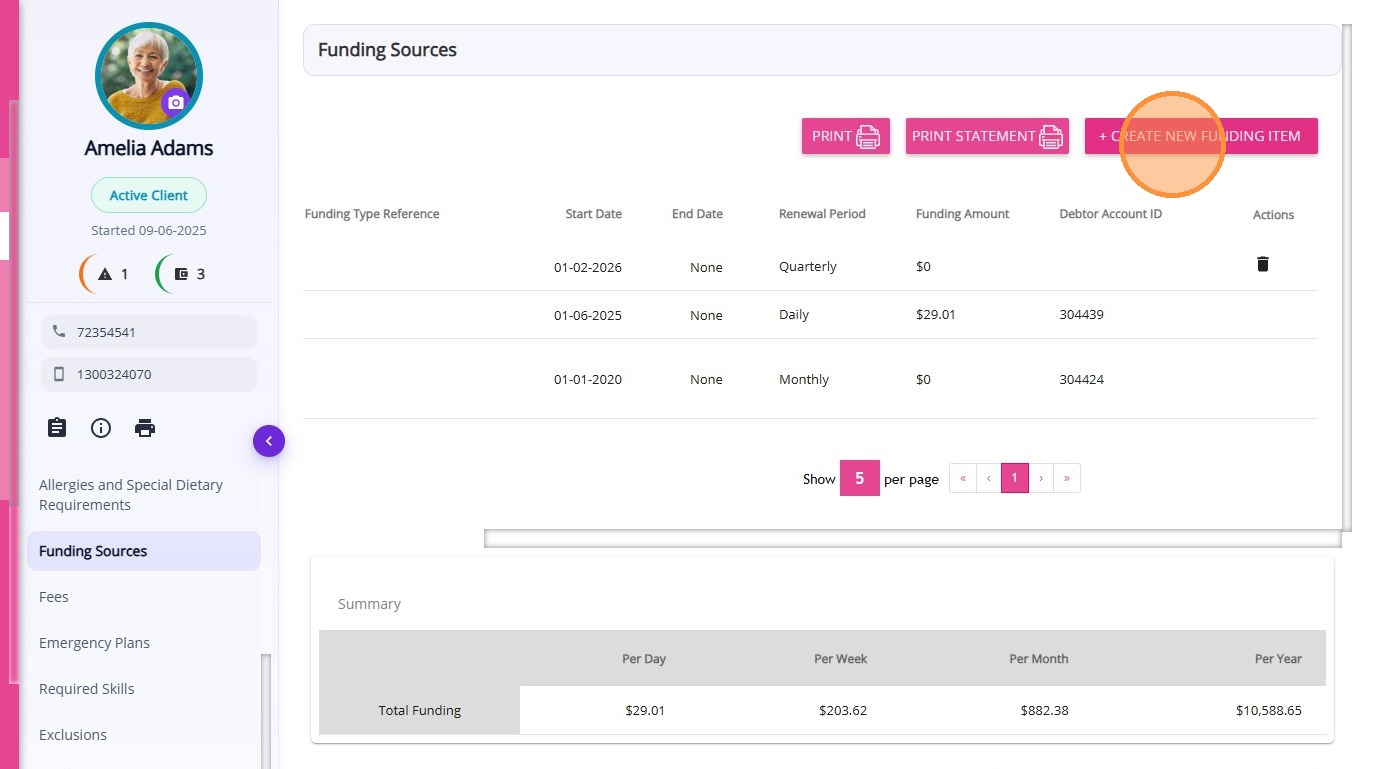
Task: Go to the next page arrow
Action: [x=1041, y=478]
